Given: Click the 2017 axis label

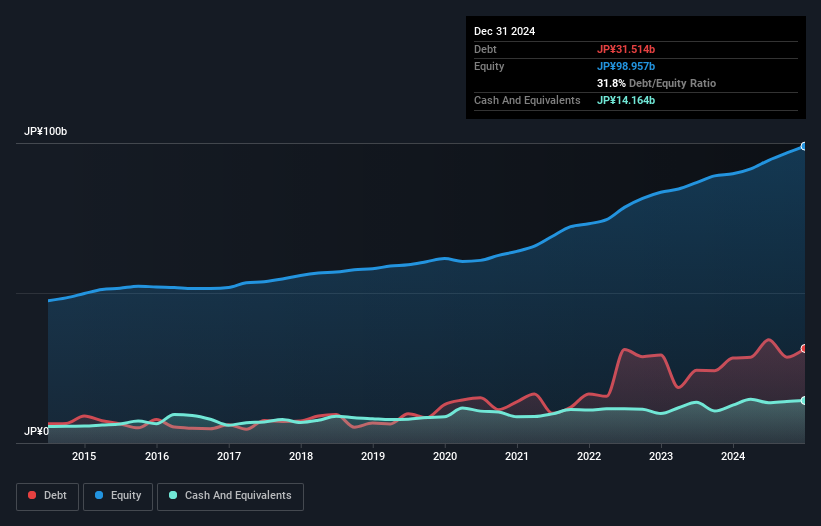Looking at the screenshot, I should pyautogui.click(x=229, y=456).
